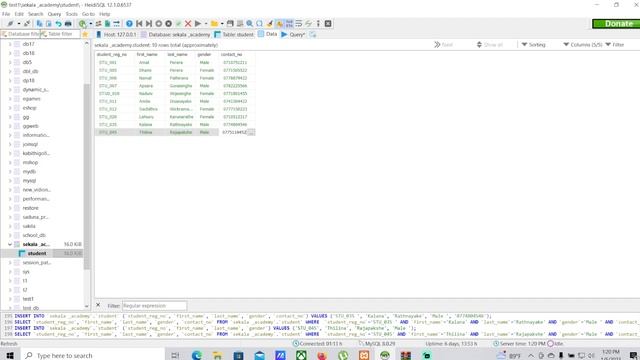Expand the eshop database node
The image size is (640, 360).
[10, 108]
